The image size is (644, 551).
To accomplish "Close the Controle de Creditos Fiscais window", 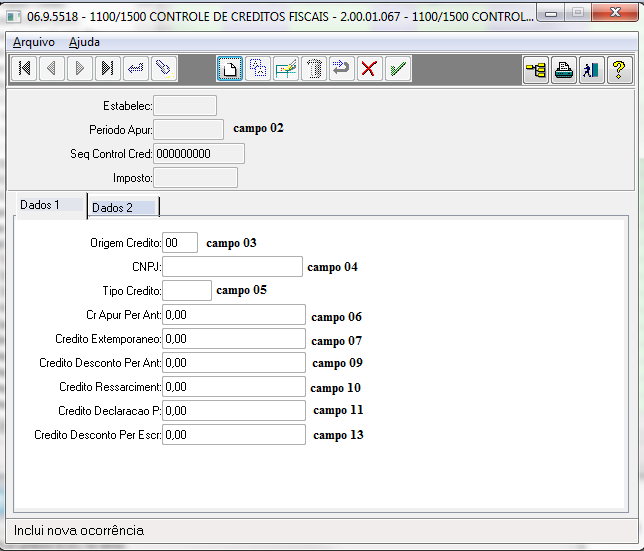I will (615, 12).
